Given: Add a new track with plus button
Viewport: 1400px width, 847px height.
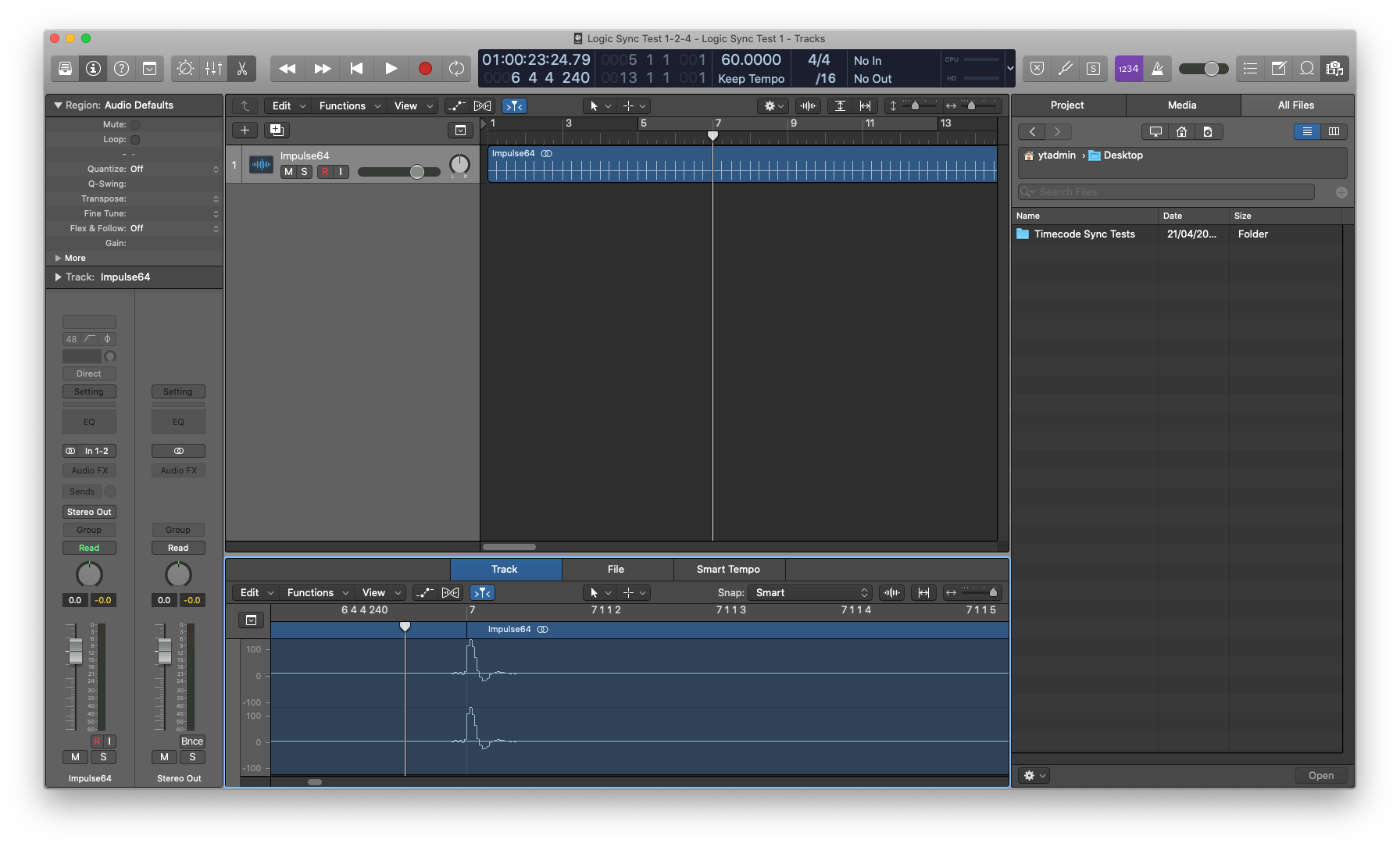Looking at the screenshot, I should coord(245,130).
